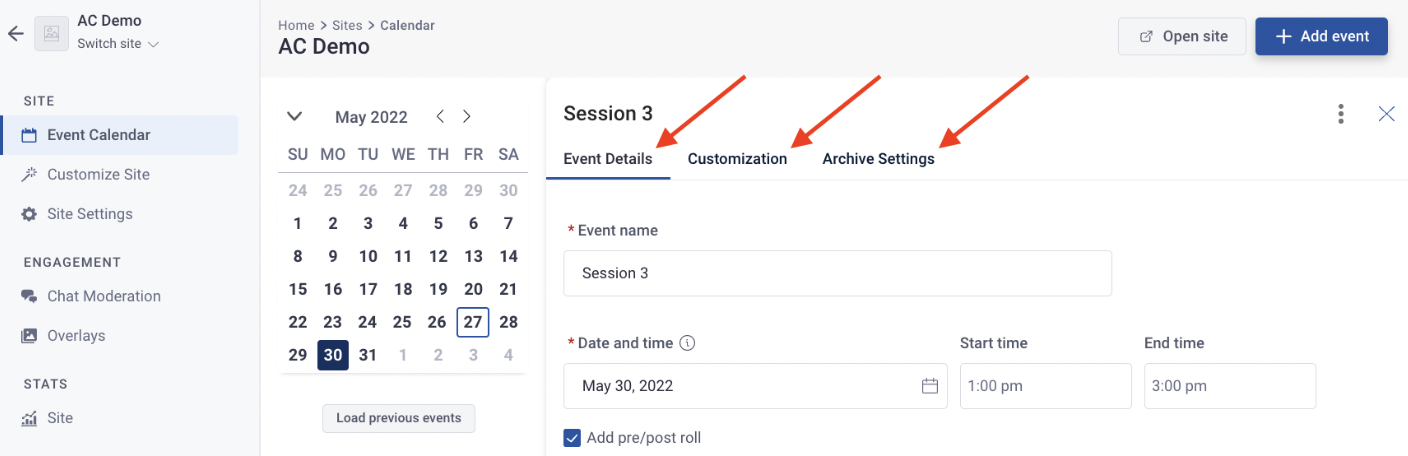Viewport: 1408px width, 456px height.
Task: Open the three-dot Session 3 menu
Action: click(1341, 114)
